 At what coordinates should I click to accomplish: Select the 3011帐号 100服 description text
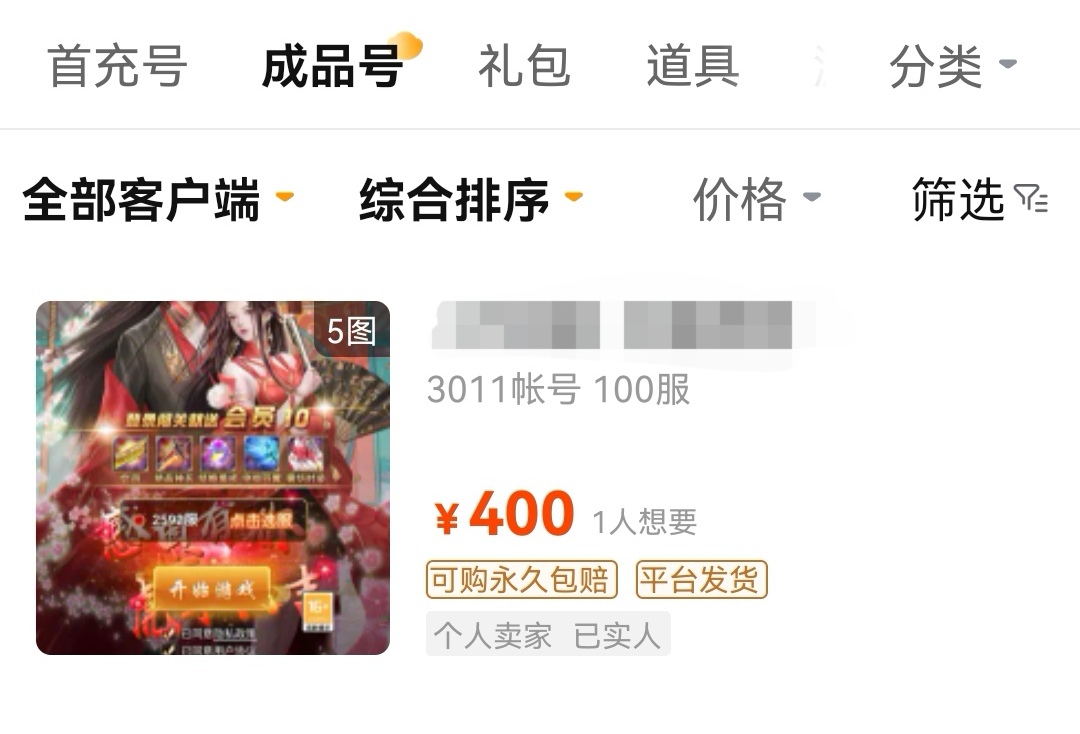[558, 390]
